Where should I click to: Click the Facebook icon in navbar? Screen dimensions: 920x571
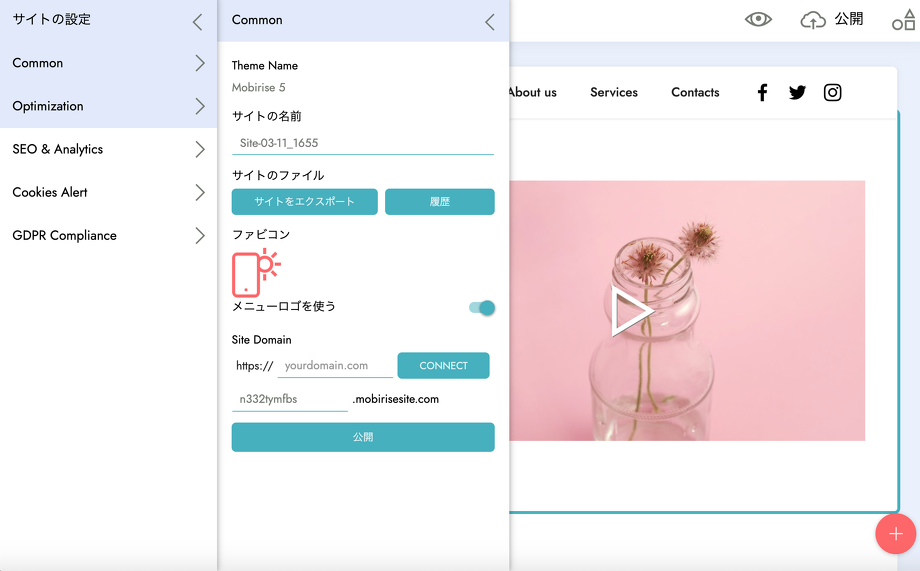click(762, 93)
